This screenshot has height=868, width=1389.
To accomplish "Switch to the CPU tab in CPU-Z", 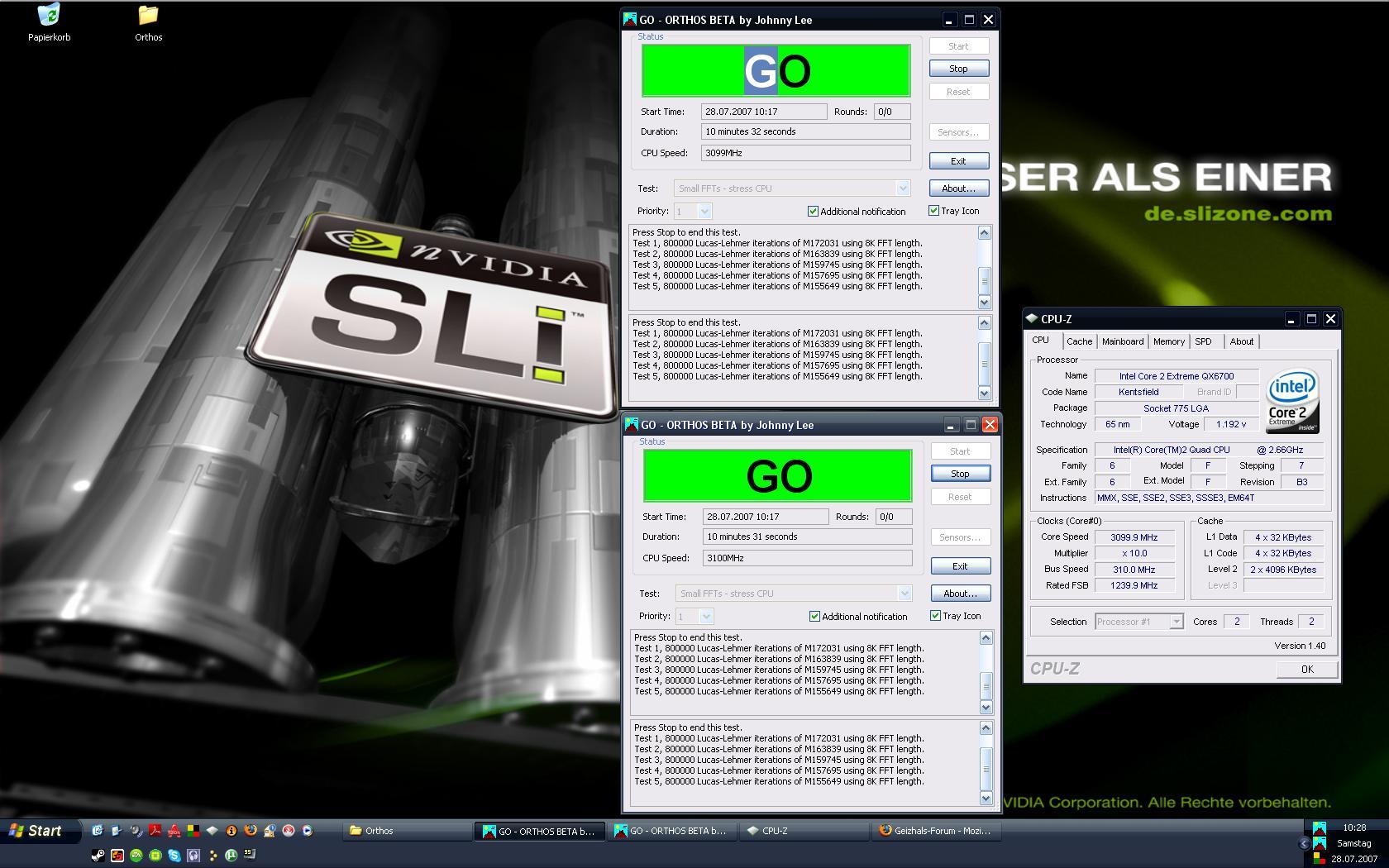I will (1041, 341).
